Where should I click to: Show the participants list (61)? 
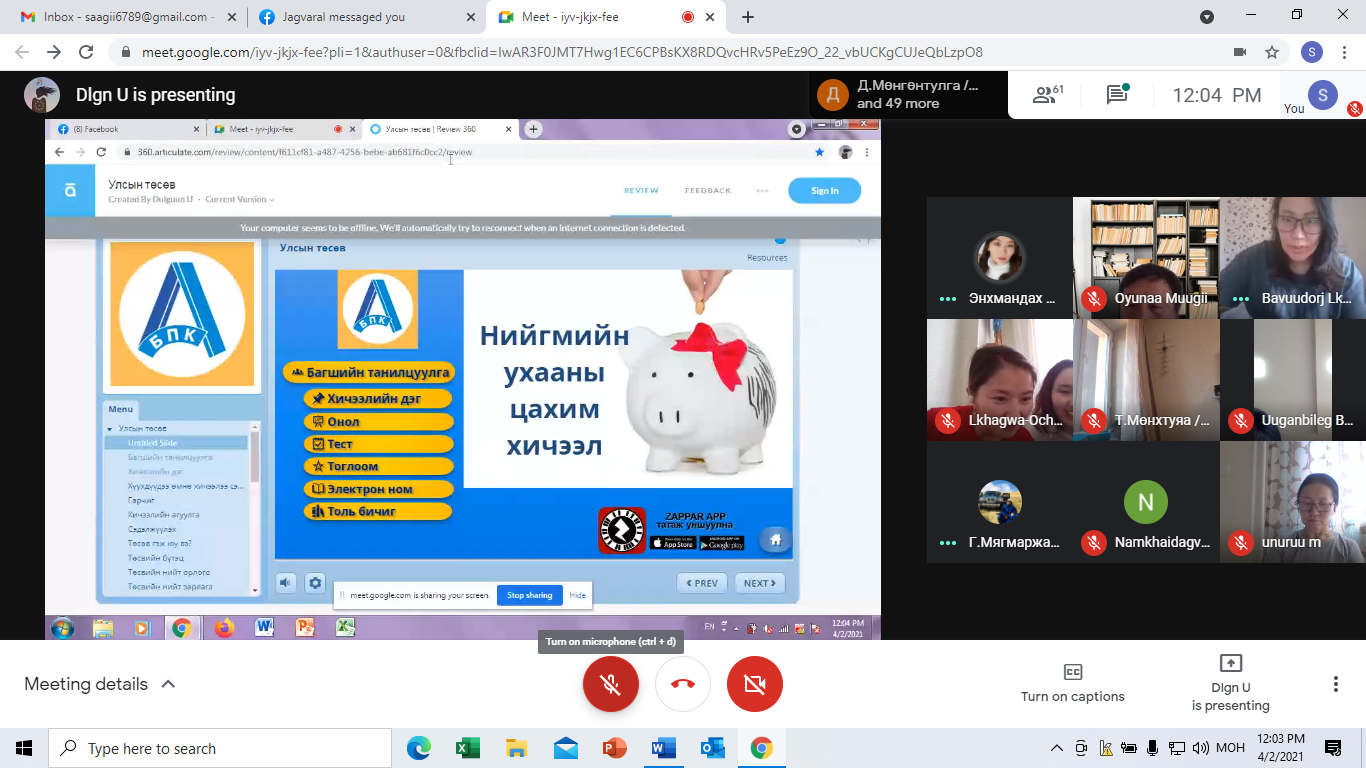point(1048,95)
